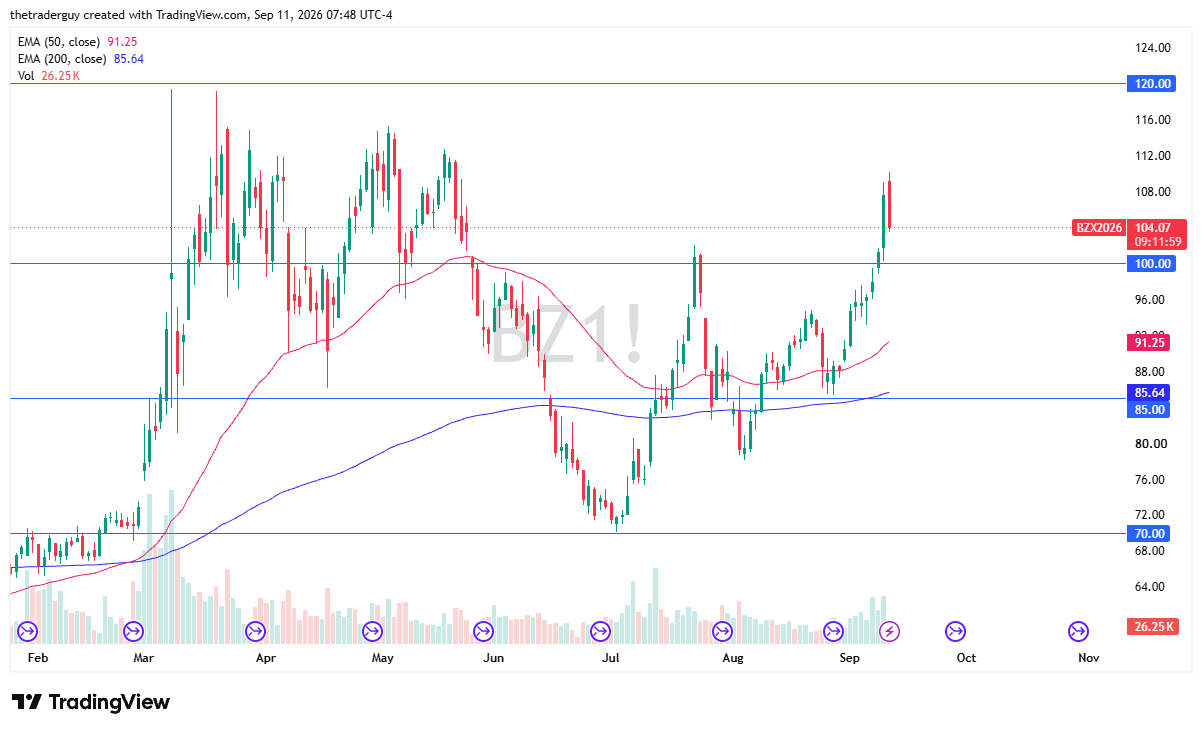Click the Vol indicator legend label

[26, 76]
